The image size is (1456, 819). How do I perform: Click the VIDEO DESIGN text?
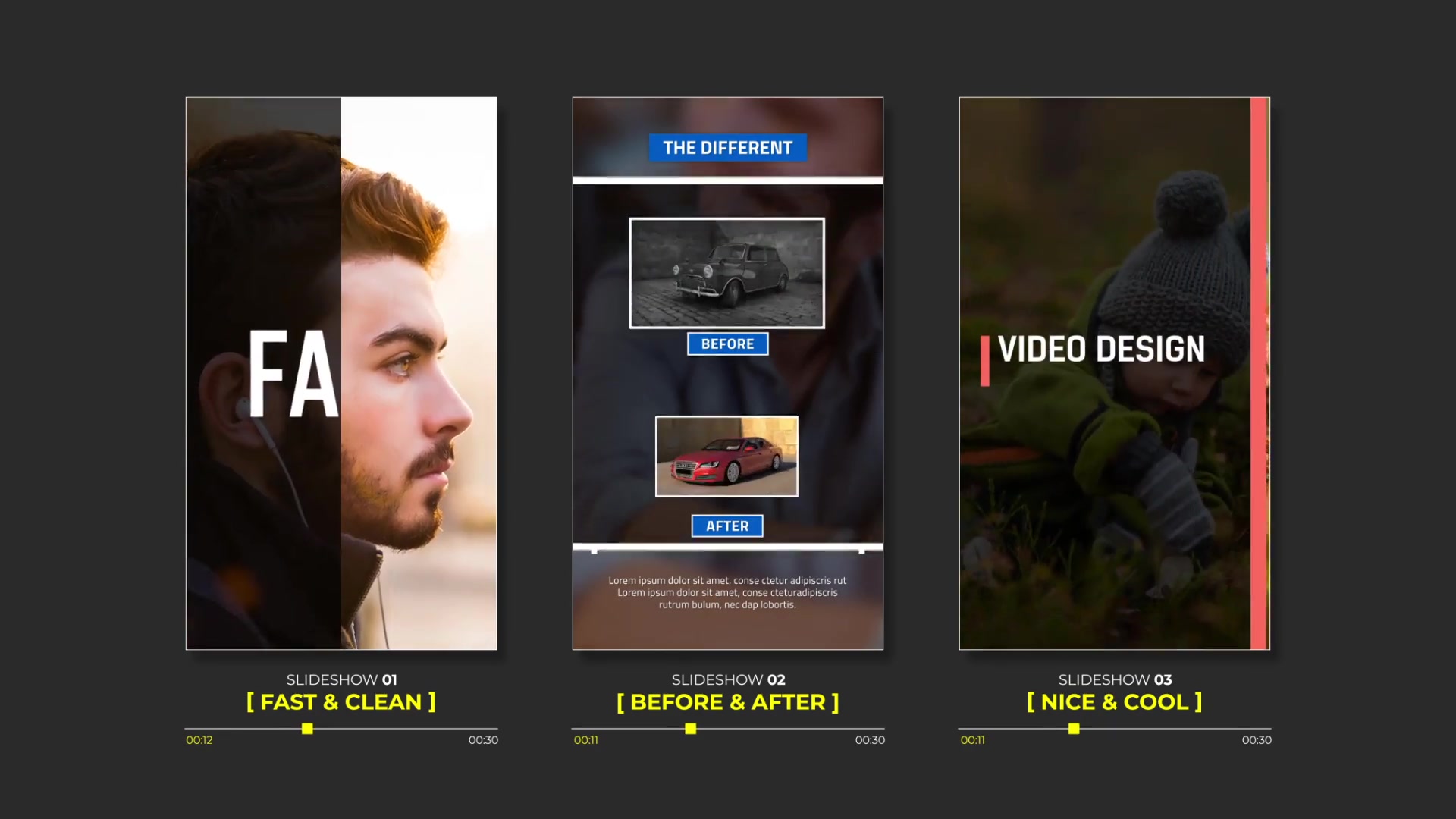tap(1101, 350)
